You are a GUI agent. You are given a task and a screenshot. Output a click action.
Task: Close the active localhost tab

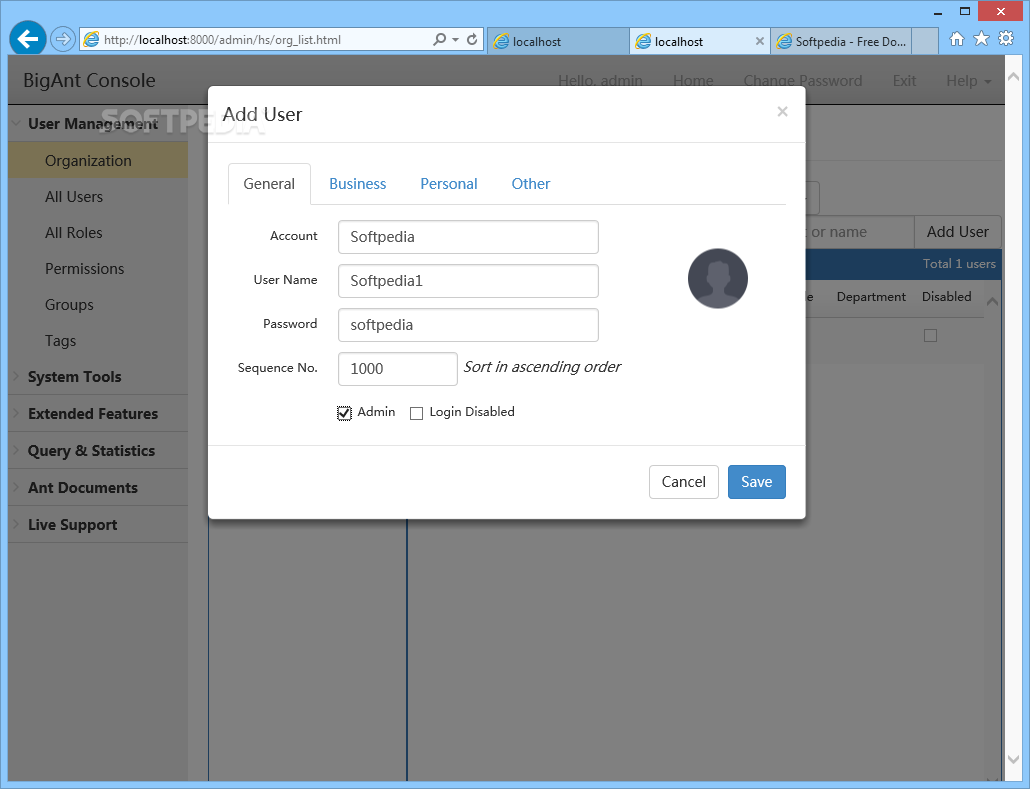click(759, 41)
